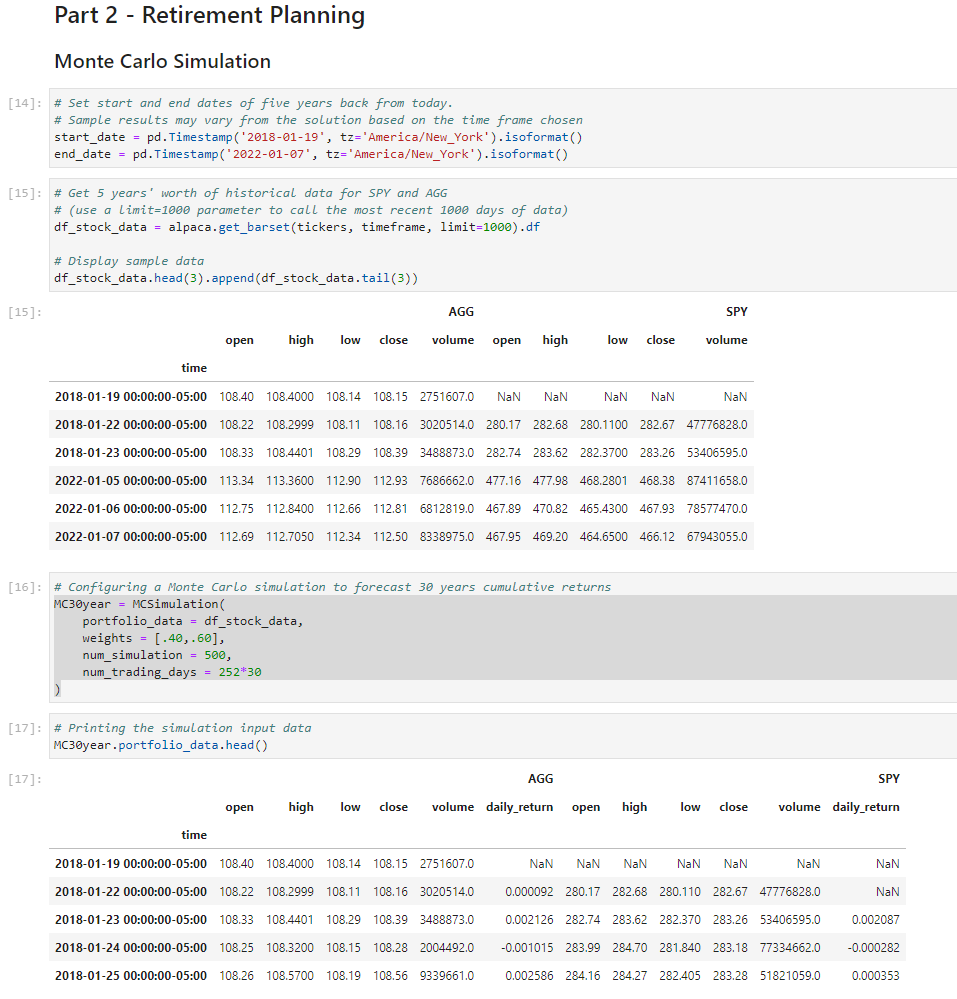Click the 'Monte Carlo Simulation' subheading
957x999 pixels.
162,61
